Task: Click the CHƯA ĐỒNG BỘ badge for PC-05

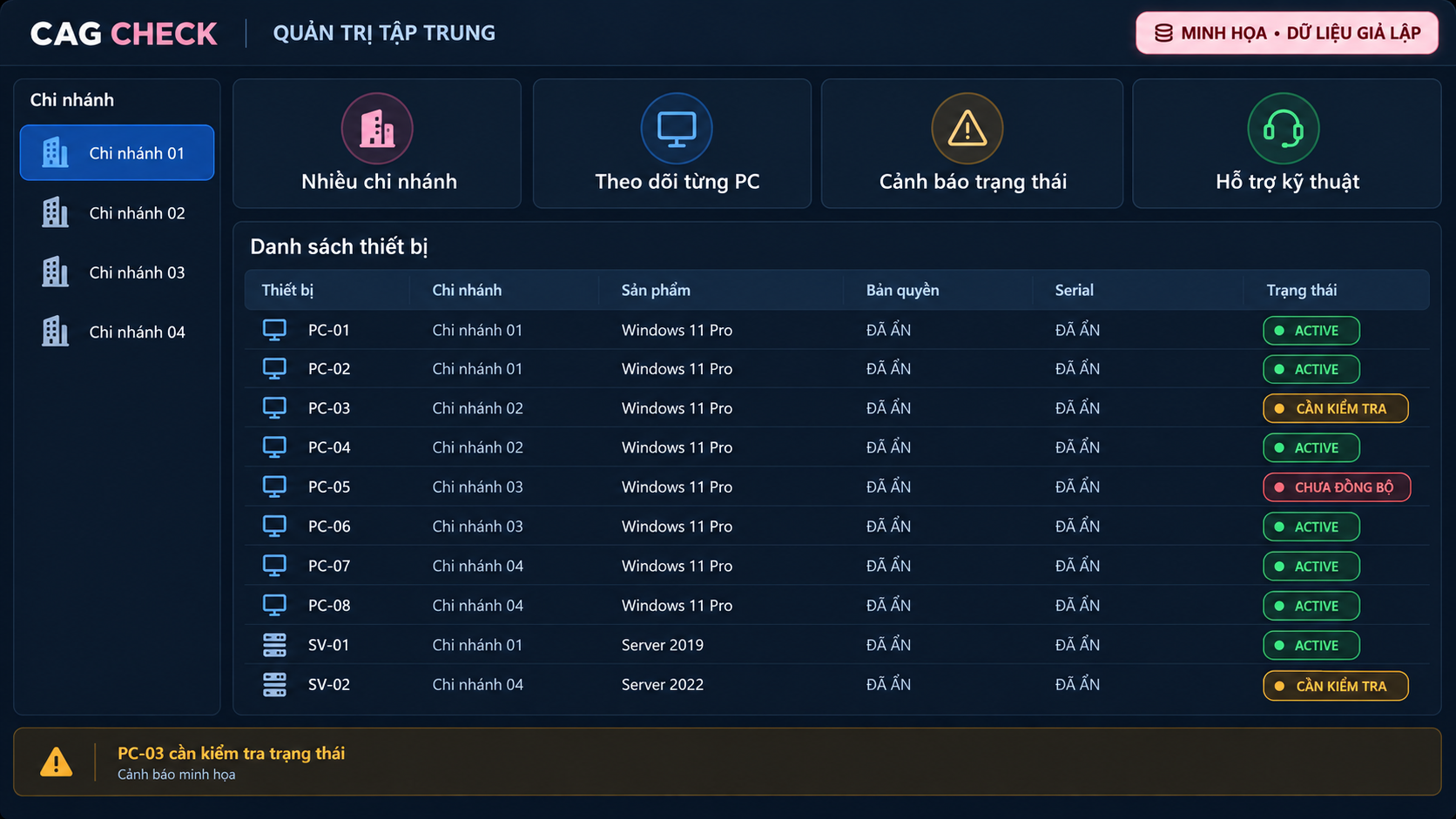Action: point(1337,487)
